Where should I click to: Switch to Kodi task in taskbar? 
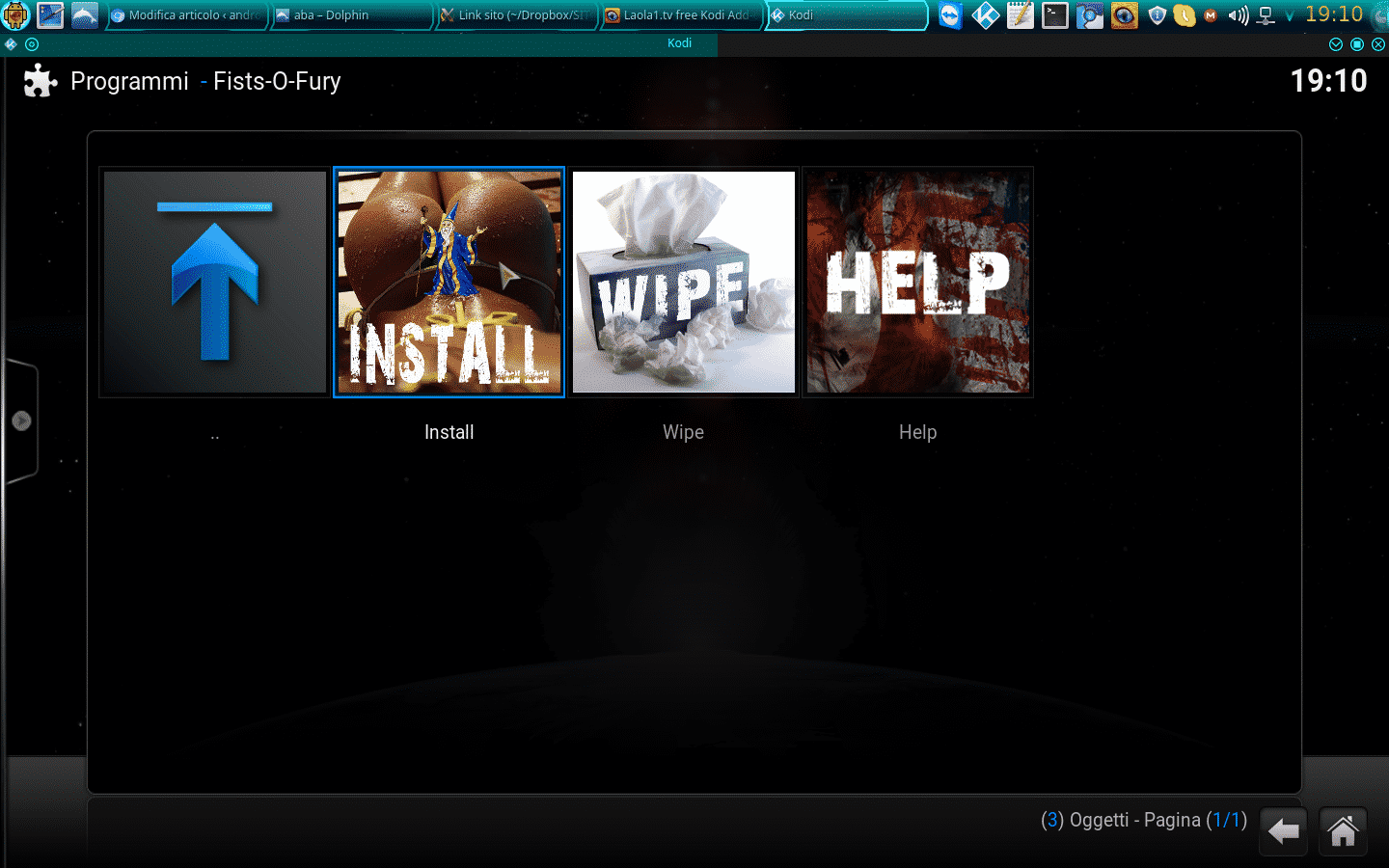tap(847, 15)
